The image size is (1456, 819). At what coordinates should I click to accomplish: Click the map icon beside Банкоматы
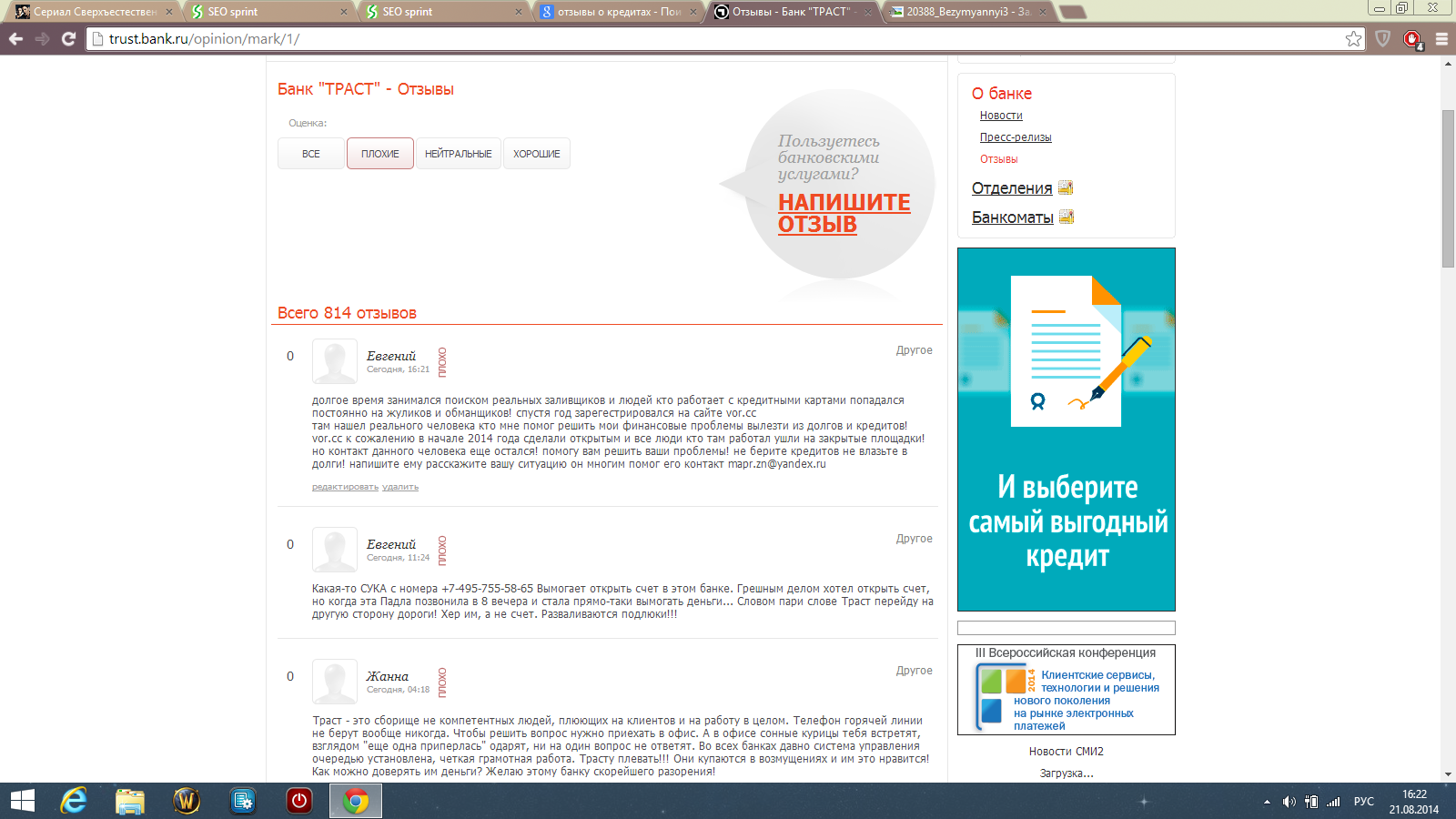[1067, 217]
